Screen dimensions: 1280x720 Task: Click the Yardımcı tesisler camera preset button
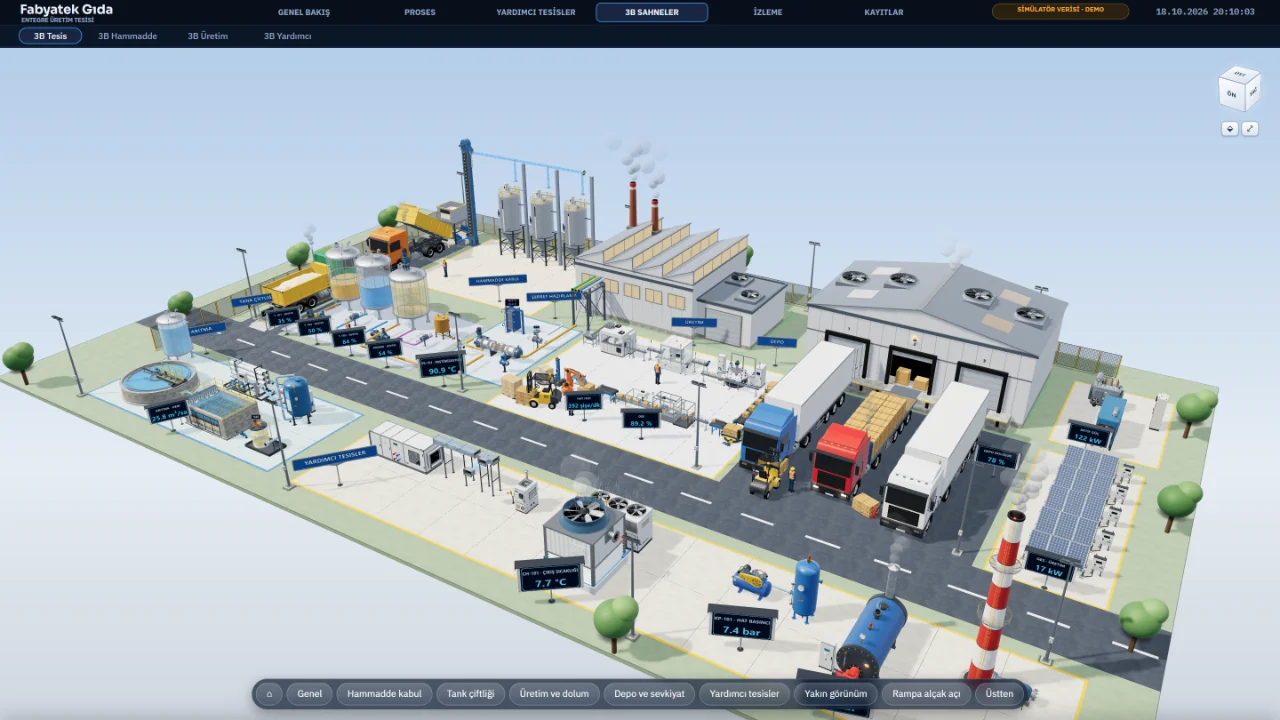pyautogui.click(x=744, y=694)
